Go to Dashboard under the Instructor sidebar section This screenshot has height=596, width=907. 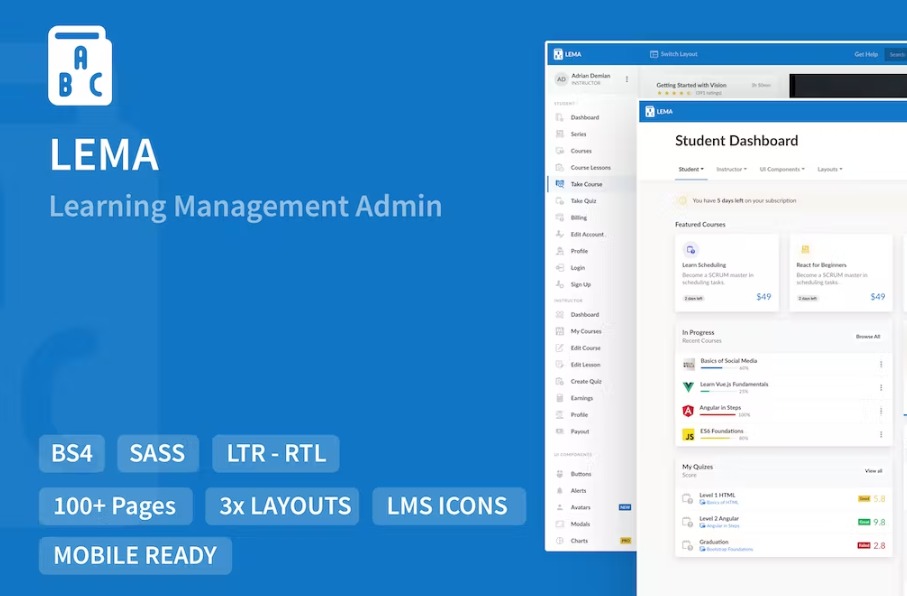pyautogui.click(x=585, y=315)
